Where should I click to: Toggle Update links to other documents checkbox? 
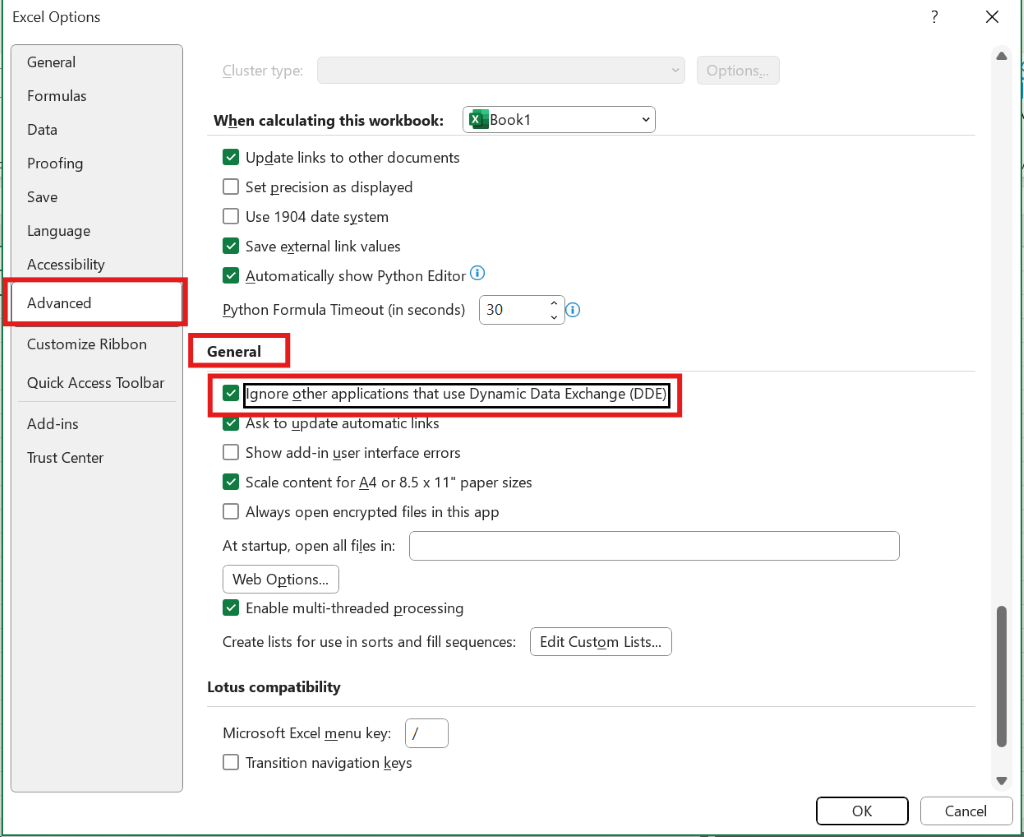coord(231,157)
